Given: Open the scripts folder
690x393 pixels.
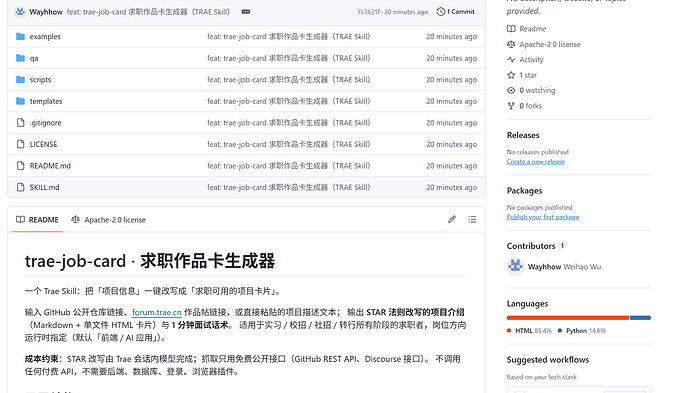Looking at the screenshot, I should click(x=40, y=80).
